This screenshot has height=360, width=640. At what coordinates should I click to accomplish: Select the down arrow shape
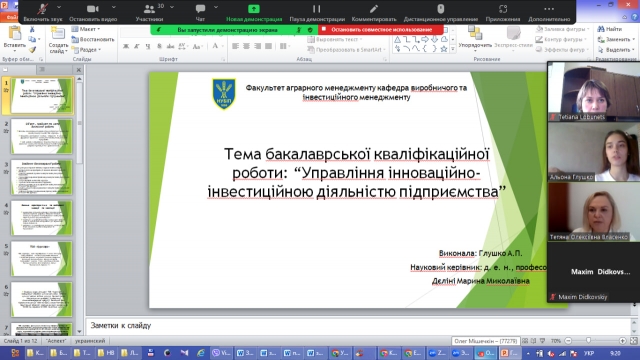pyautogui.click(x=435, y=39)
